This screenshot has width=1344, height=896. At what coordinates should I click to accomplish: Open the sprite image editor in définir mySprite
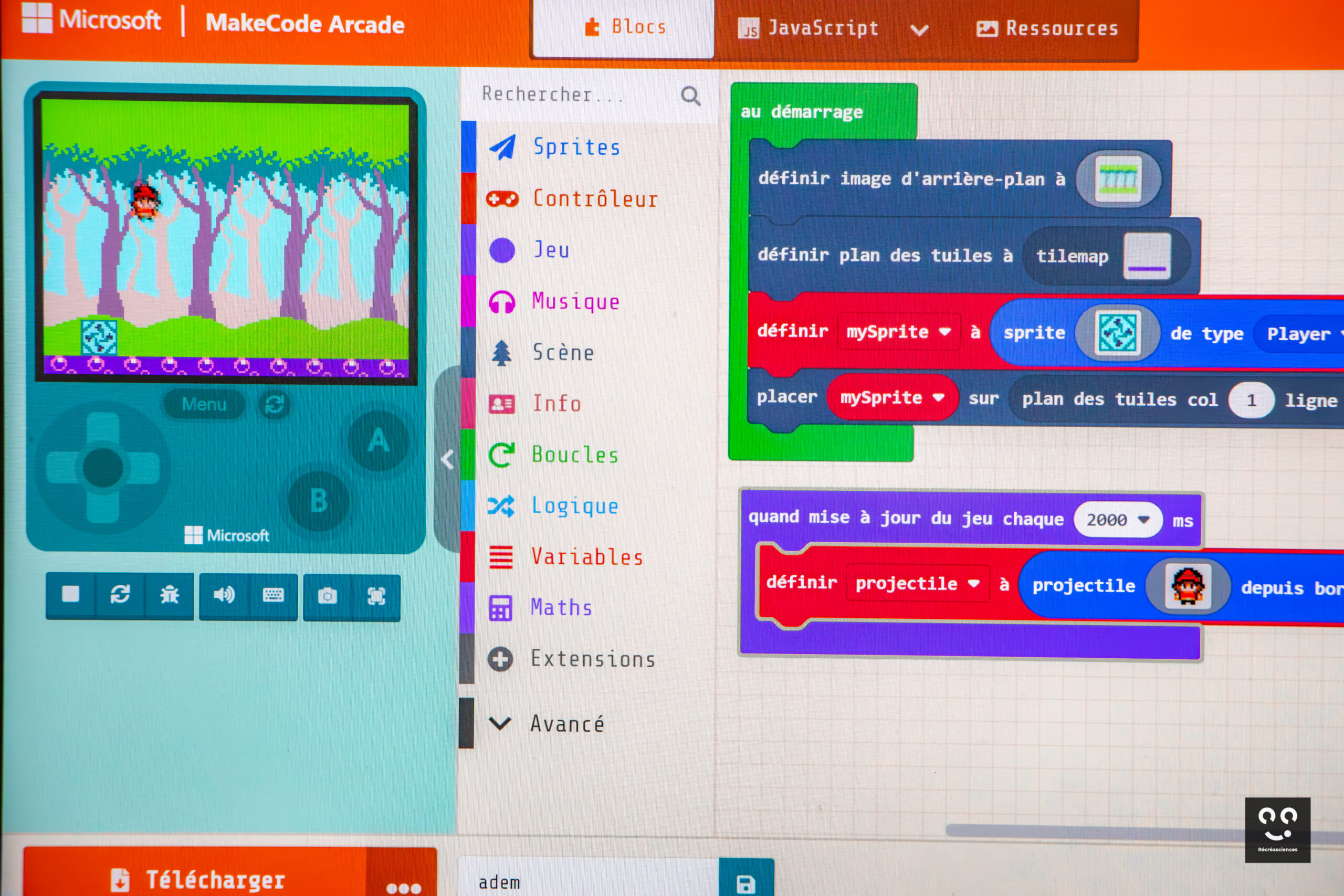(1117, 333)
